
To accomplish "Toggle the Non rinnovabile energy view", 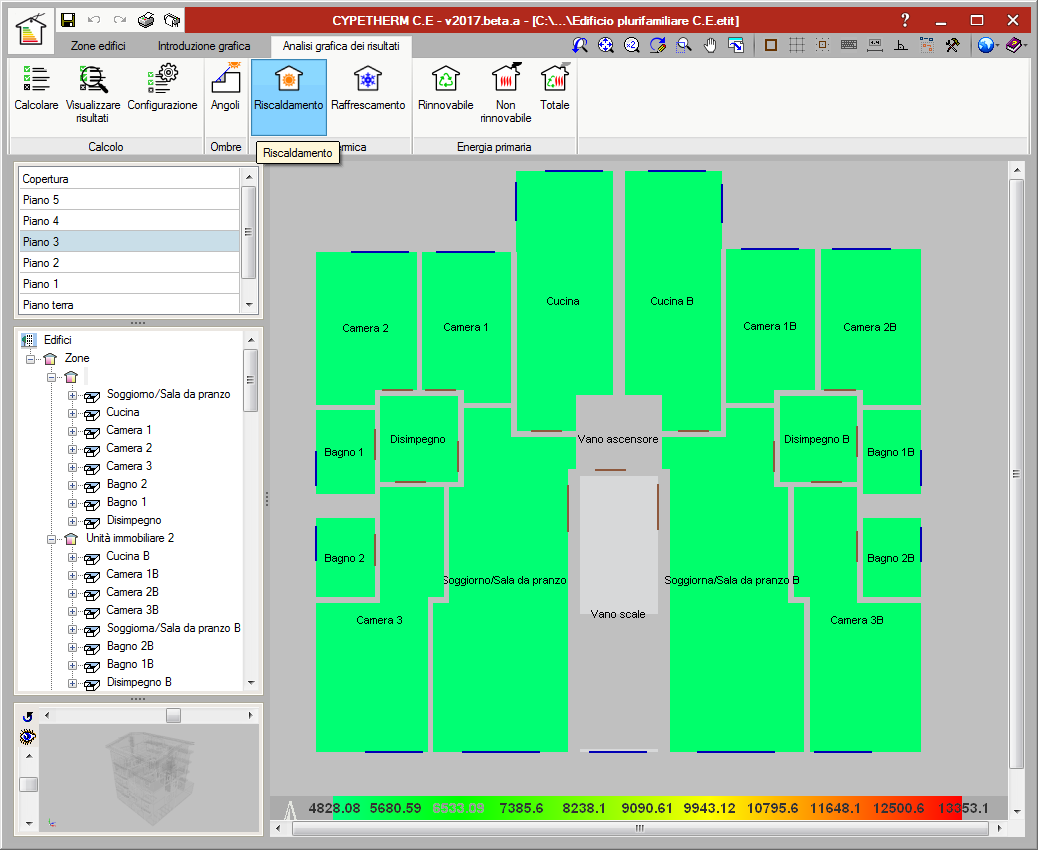I will 506,96.
